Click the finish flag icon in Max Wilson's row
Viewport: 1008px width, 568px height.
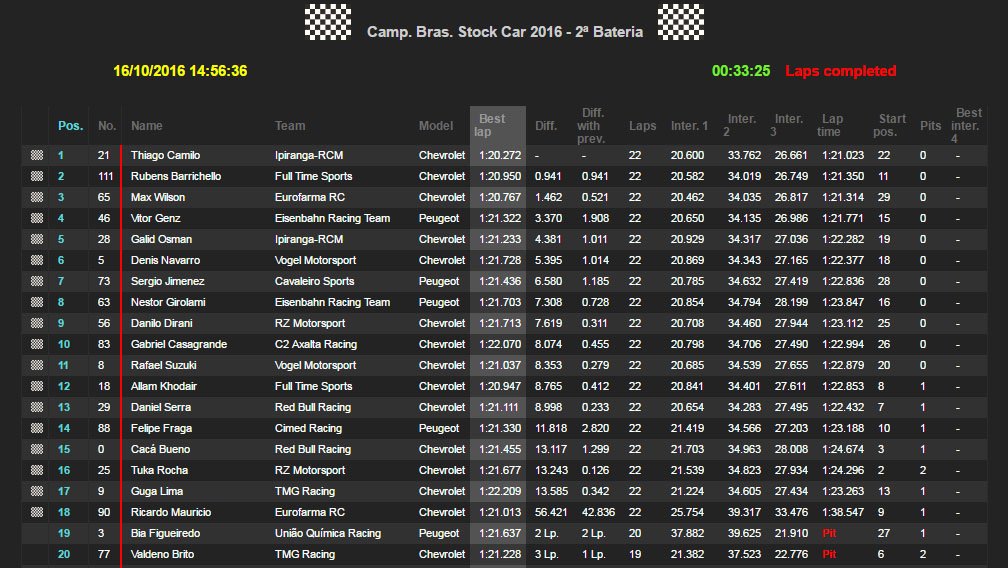(37, 197)
